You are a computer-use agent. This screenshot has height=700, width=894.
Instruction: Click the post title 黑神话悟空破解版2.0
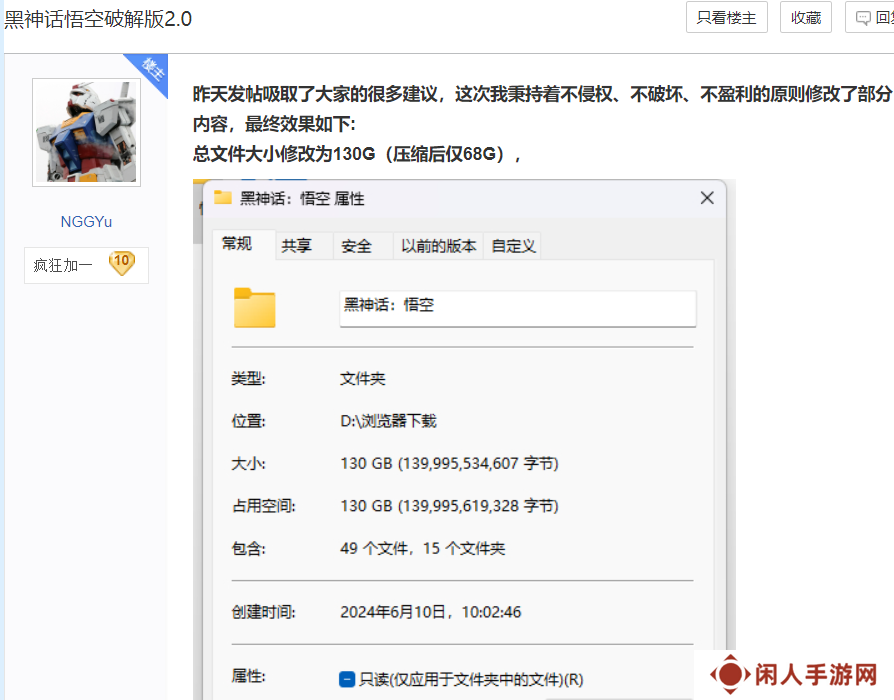point(98,19)
